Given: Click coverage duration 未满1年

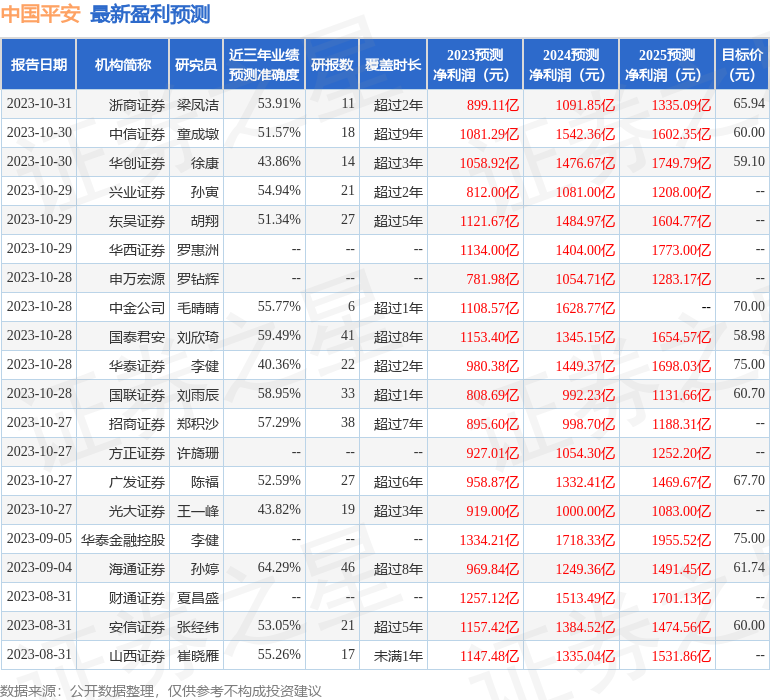Looking at the screenshot, I should [x=398, y=656].
